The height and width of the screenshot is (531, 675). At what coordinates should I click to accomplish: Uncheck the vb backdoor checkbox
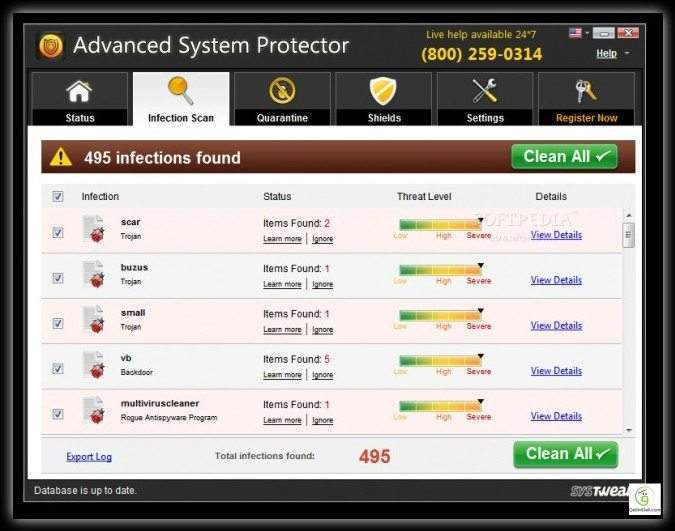coord(58,368)
